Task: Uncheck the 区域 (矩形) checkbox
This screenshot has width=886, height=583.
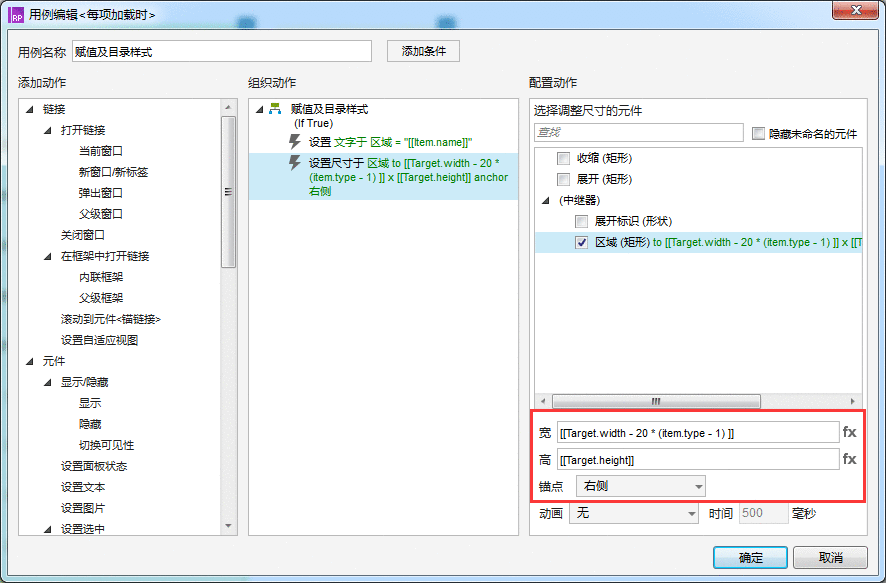Action: [x=581, y=242]
